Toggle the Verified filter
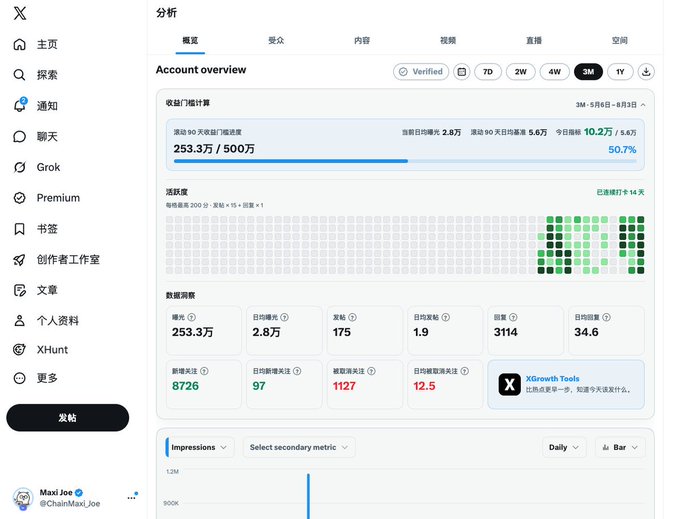The height and width of the screenshot is (519, 680). [421, 72]
